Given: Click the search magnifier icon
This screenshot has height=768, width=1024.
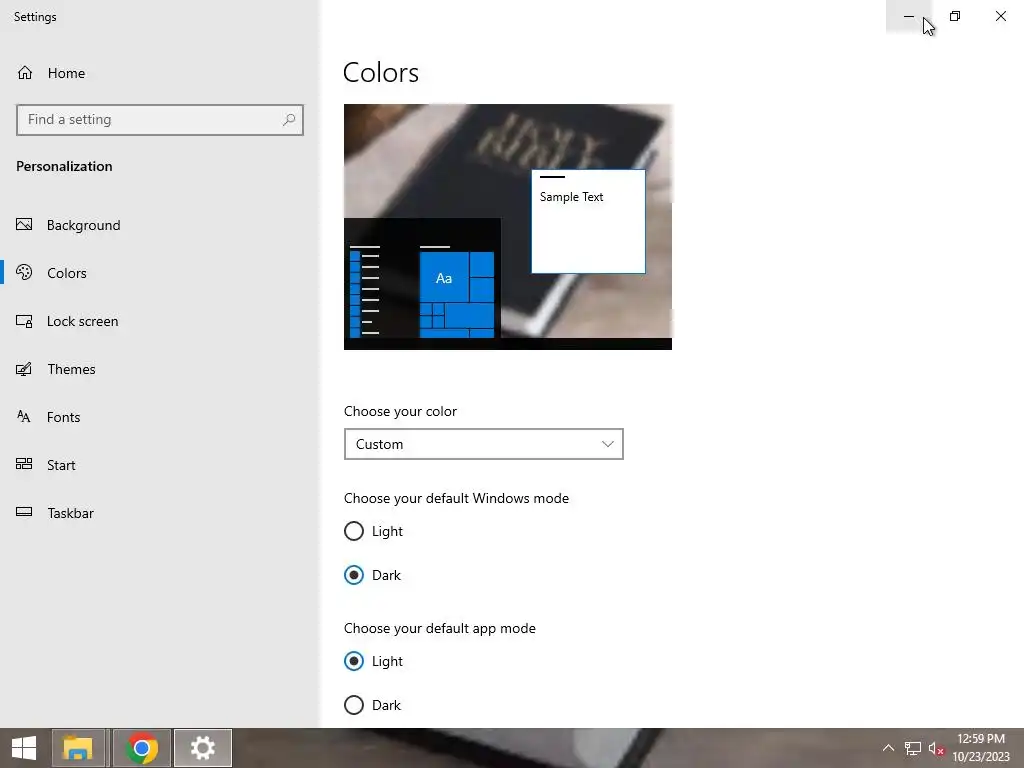Looking at the screenshot, I should tap(289, 120).
